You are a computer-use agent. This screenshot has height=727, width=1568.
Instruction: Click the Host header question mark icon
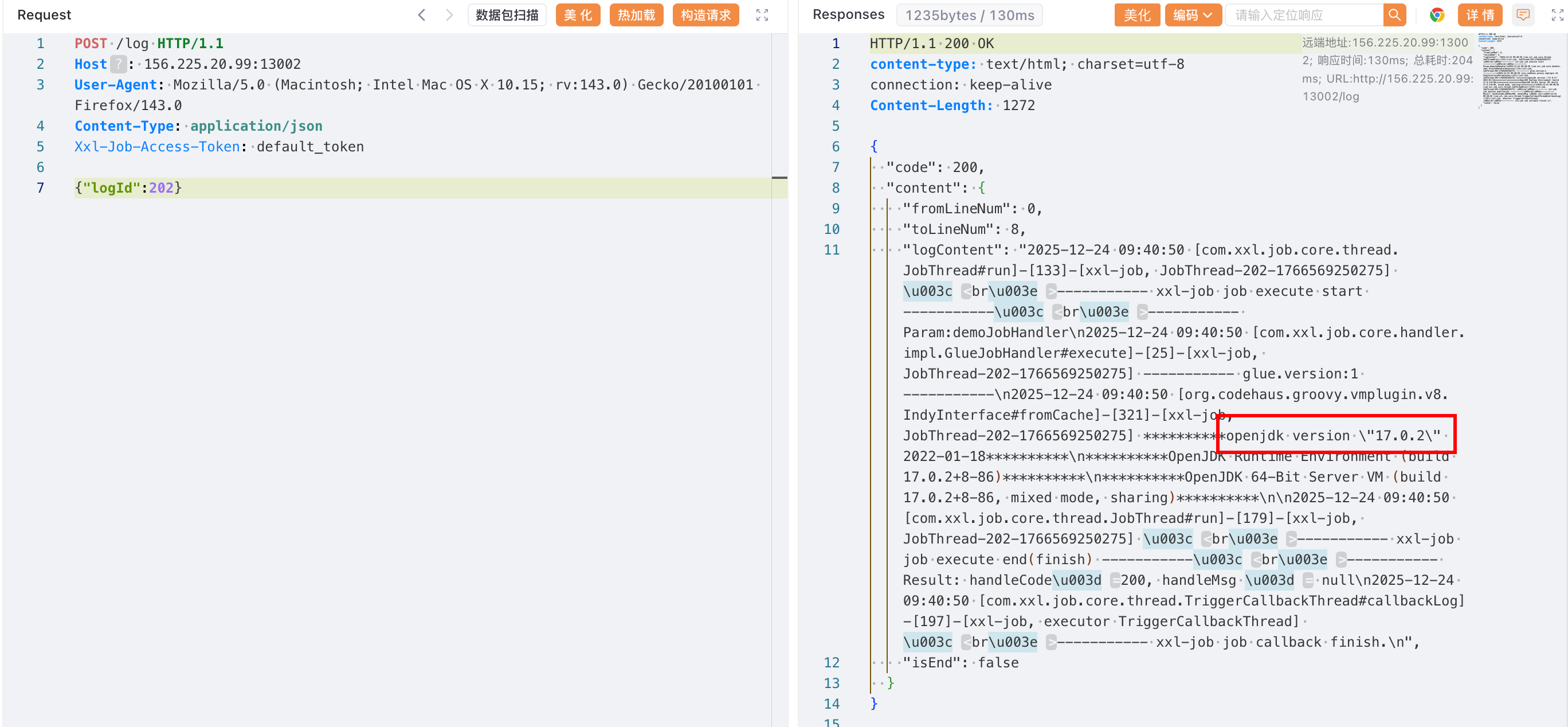tap(119, 64)
